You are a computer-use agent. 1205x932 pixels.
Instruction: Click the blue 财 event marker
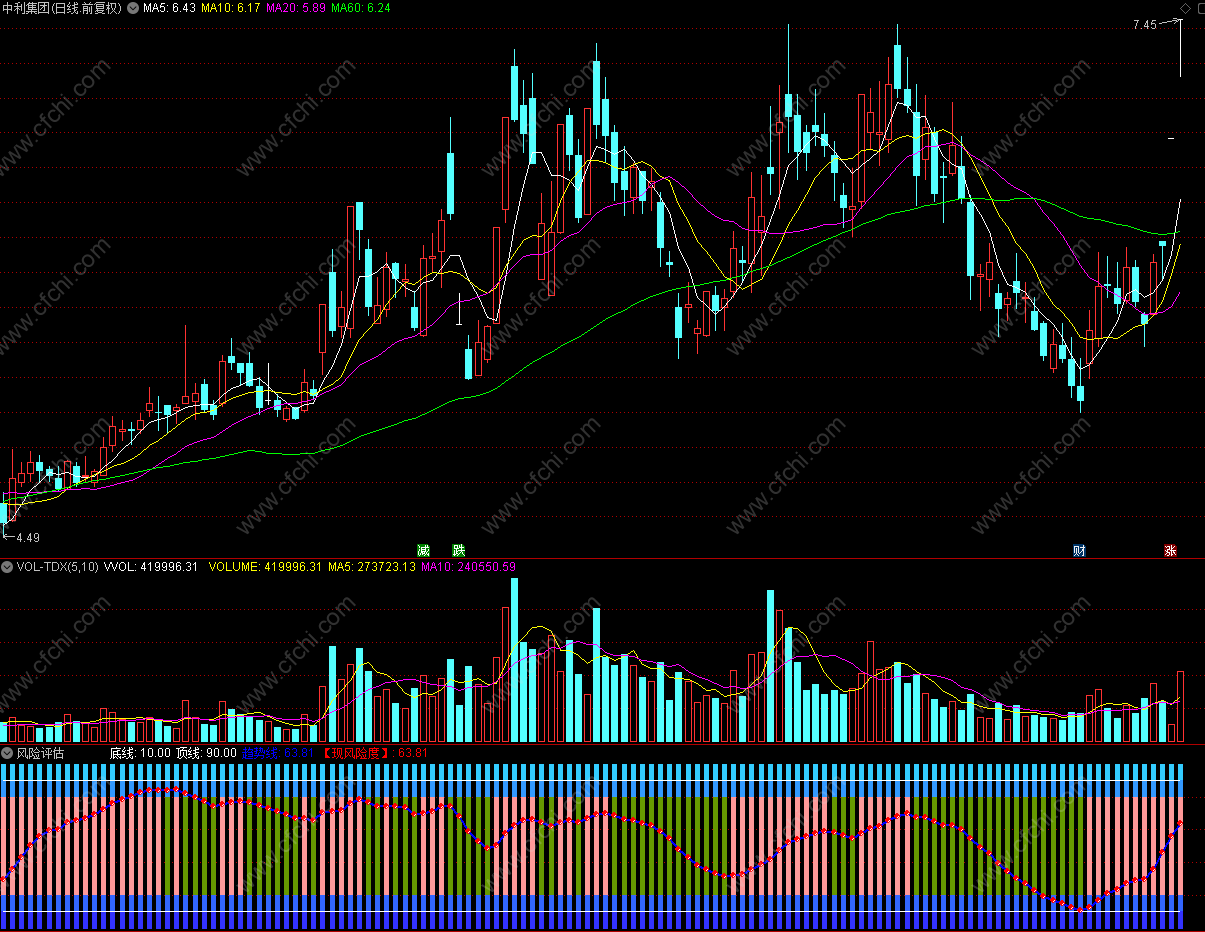(1079, 550)
